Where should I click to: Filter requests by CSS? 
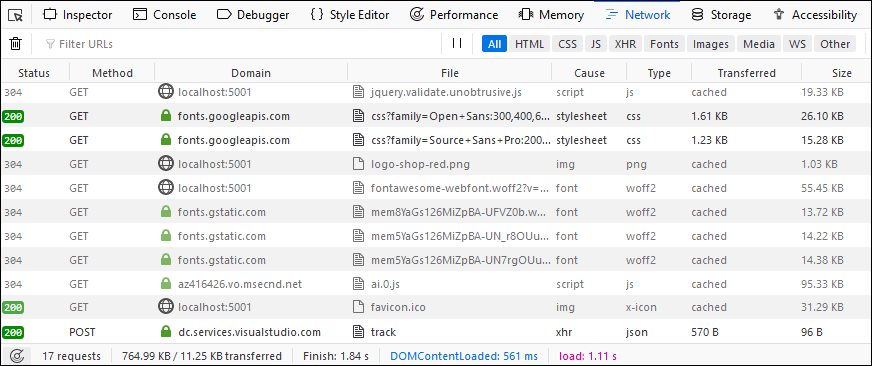point(567,44)
